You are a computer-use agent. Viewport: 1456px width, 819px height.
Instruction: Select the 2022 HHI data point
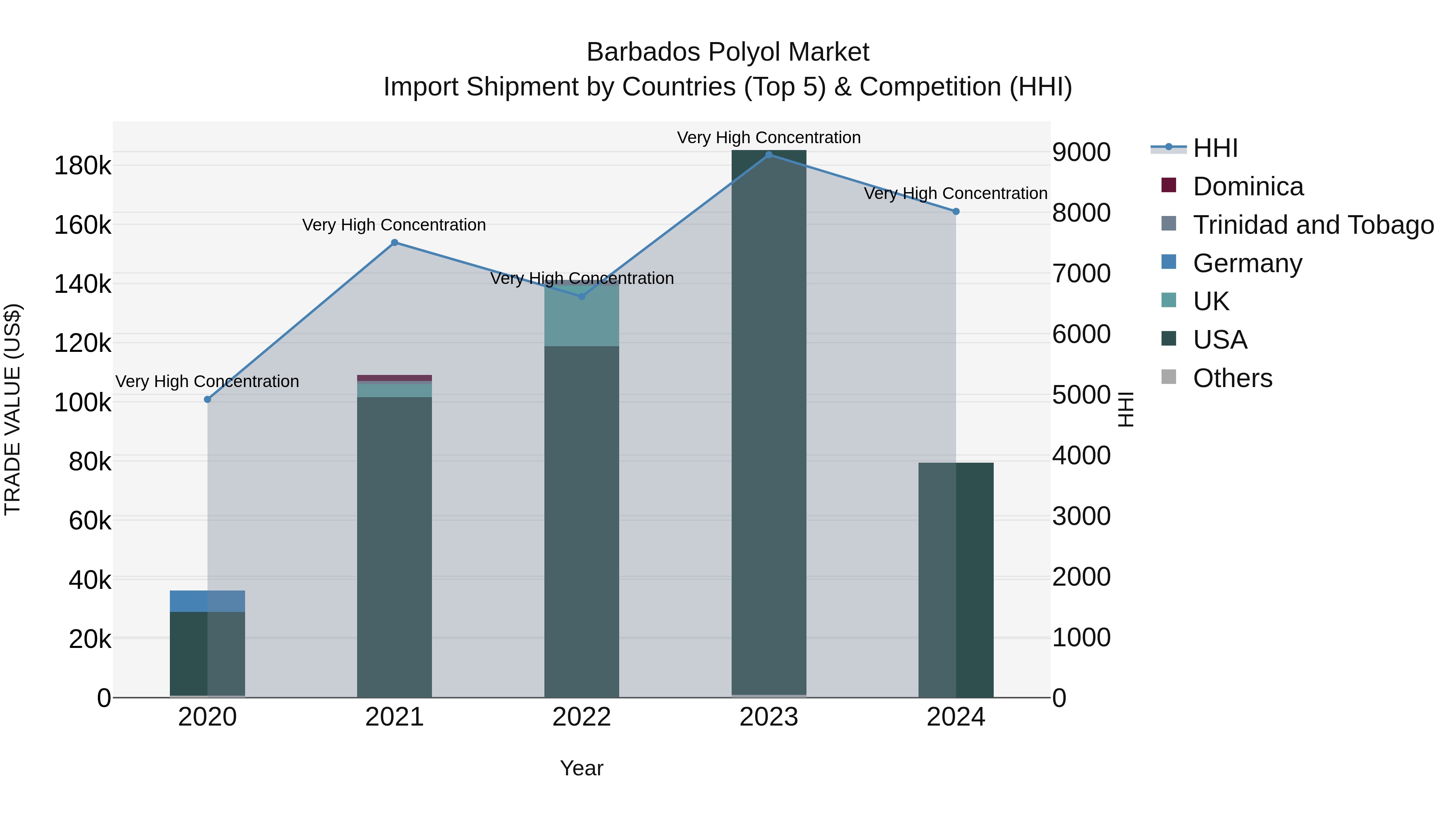[x=582, y=296]
